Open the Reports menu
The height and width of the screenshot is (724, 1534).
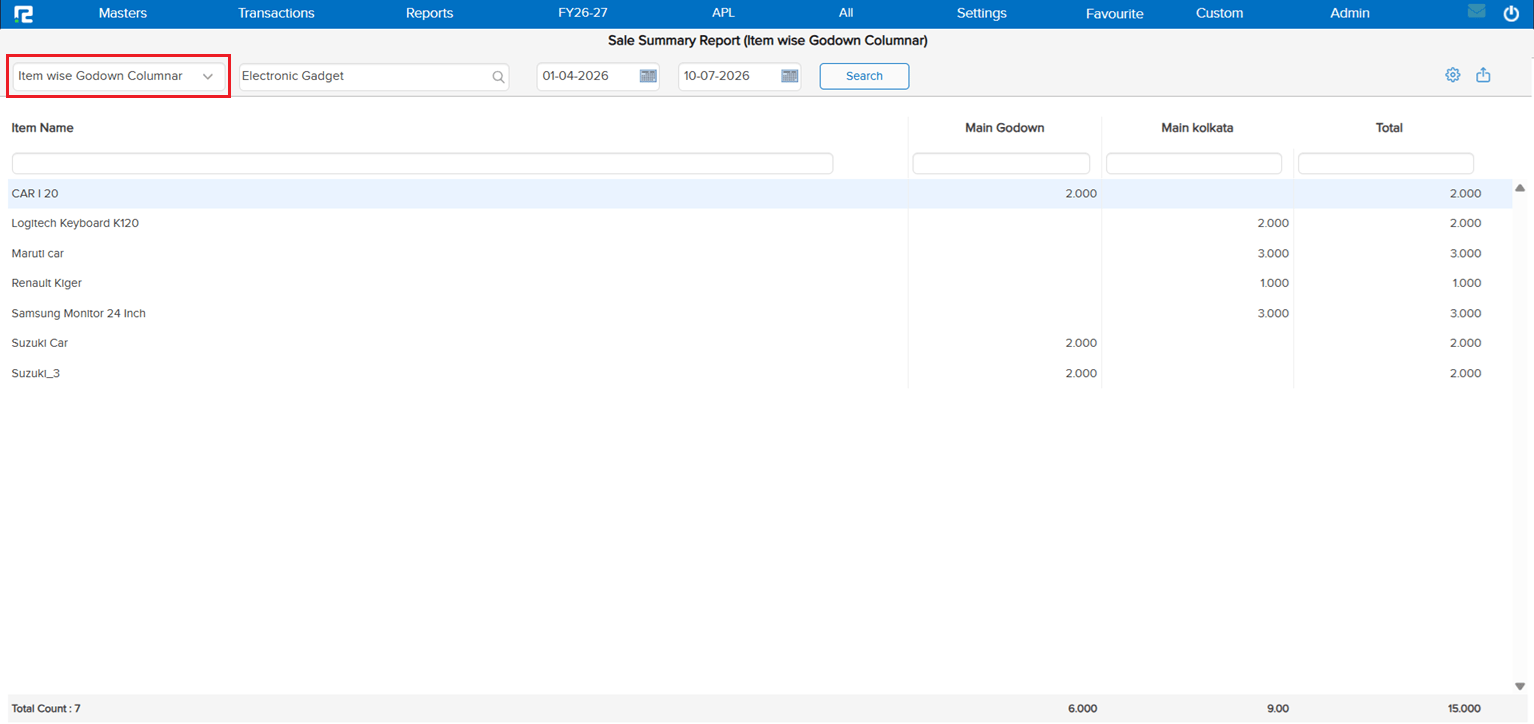[430, 14]
